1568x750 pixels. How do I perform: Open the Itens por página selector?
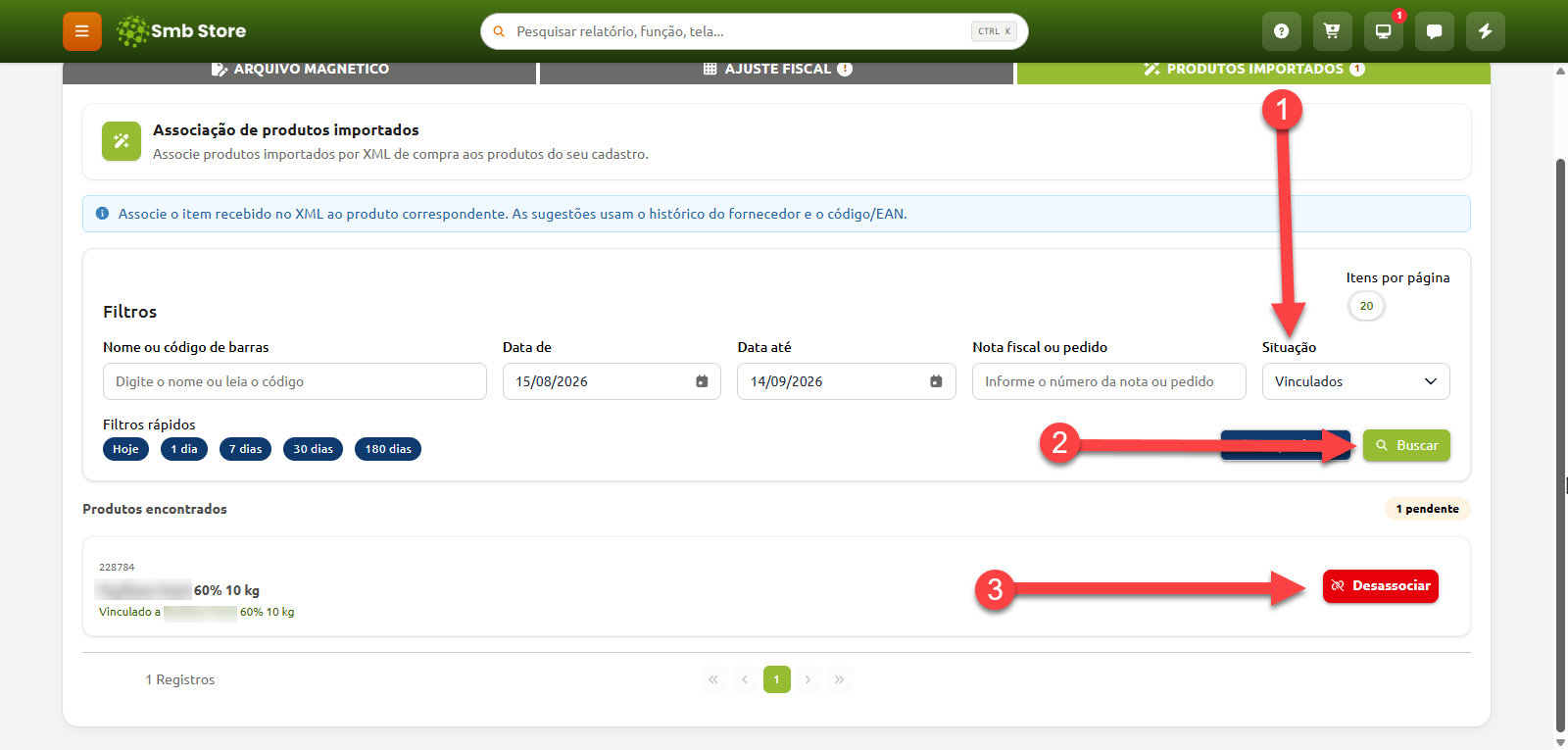coord(1366,306)
